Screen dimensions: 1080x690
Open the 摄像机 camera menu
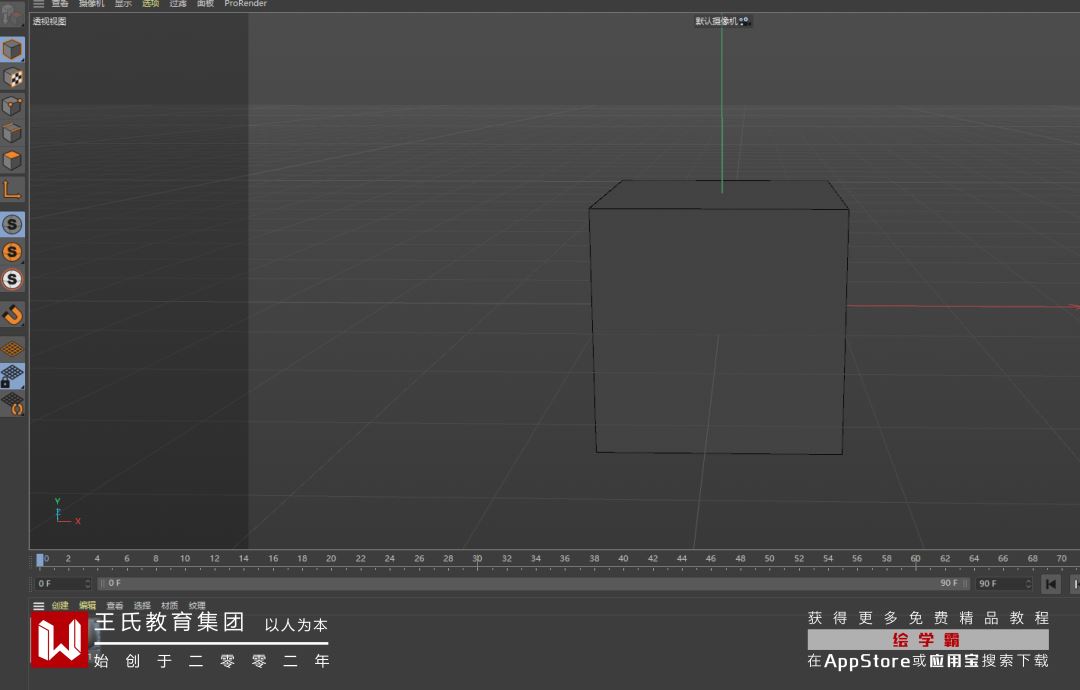tap(91, 3)
